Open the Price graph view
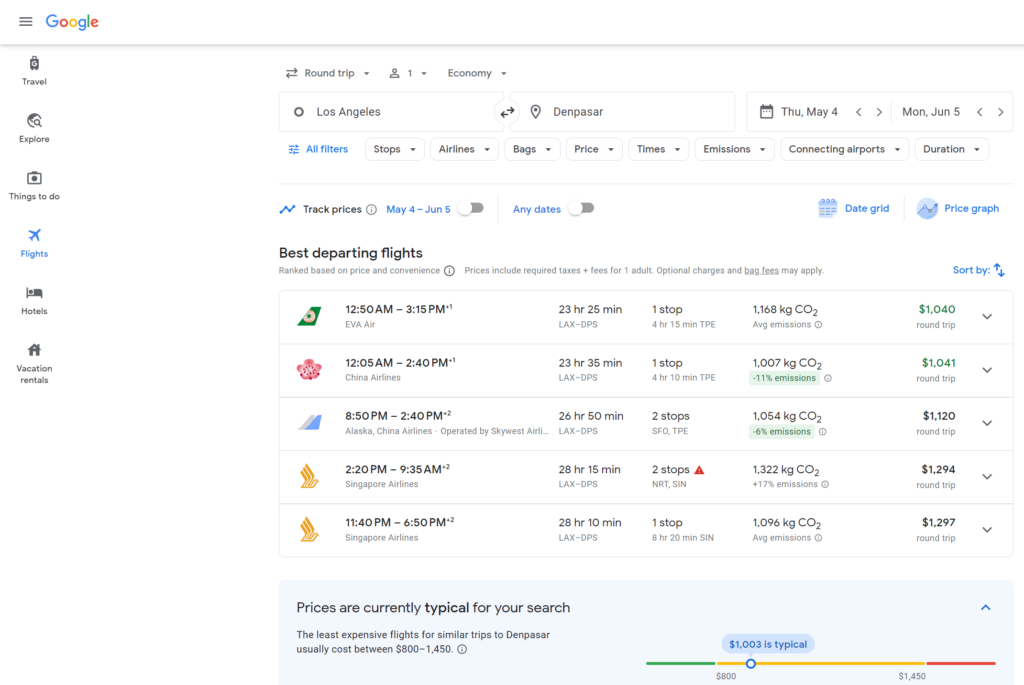Screen dimensions: 1024x685 tap(958, 208)
